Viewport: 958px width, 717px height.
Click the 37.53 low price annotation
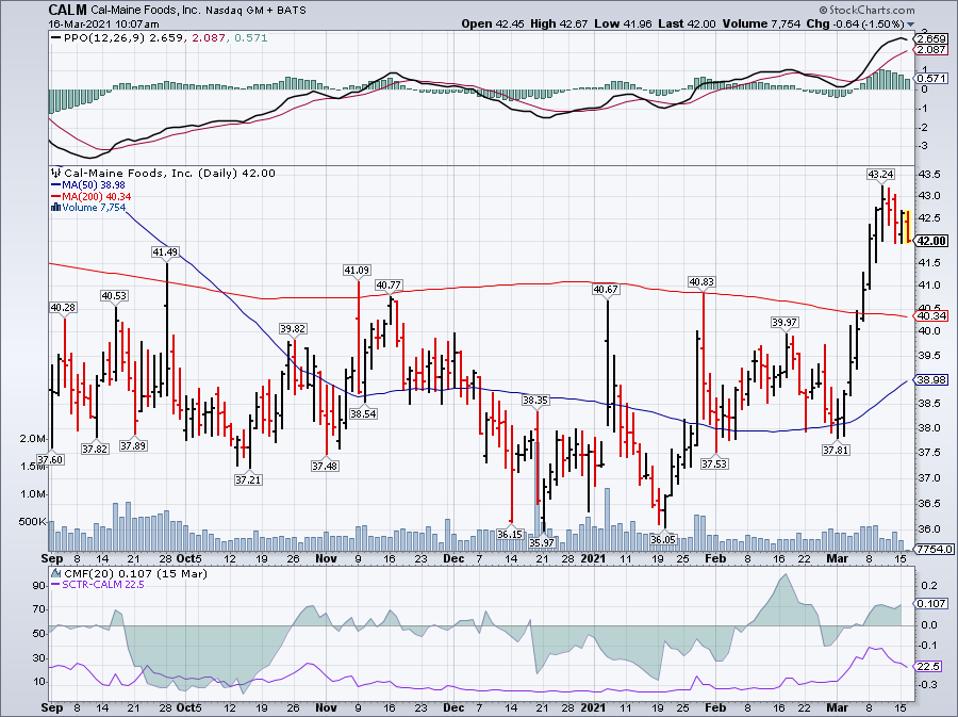pyautogui.click(x=714, y=464)
